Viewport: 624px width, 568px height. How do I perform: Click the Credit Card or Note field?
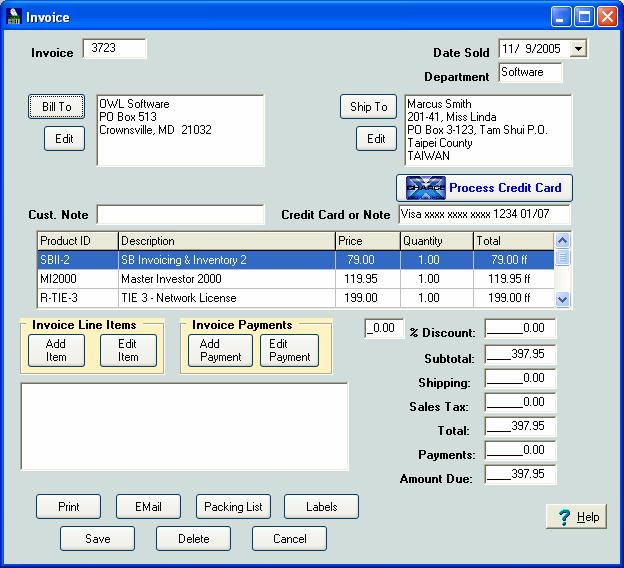tap(485, 215)
